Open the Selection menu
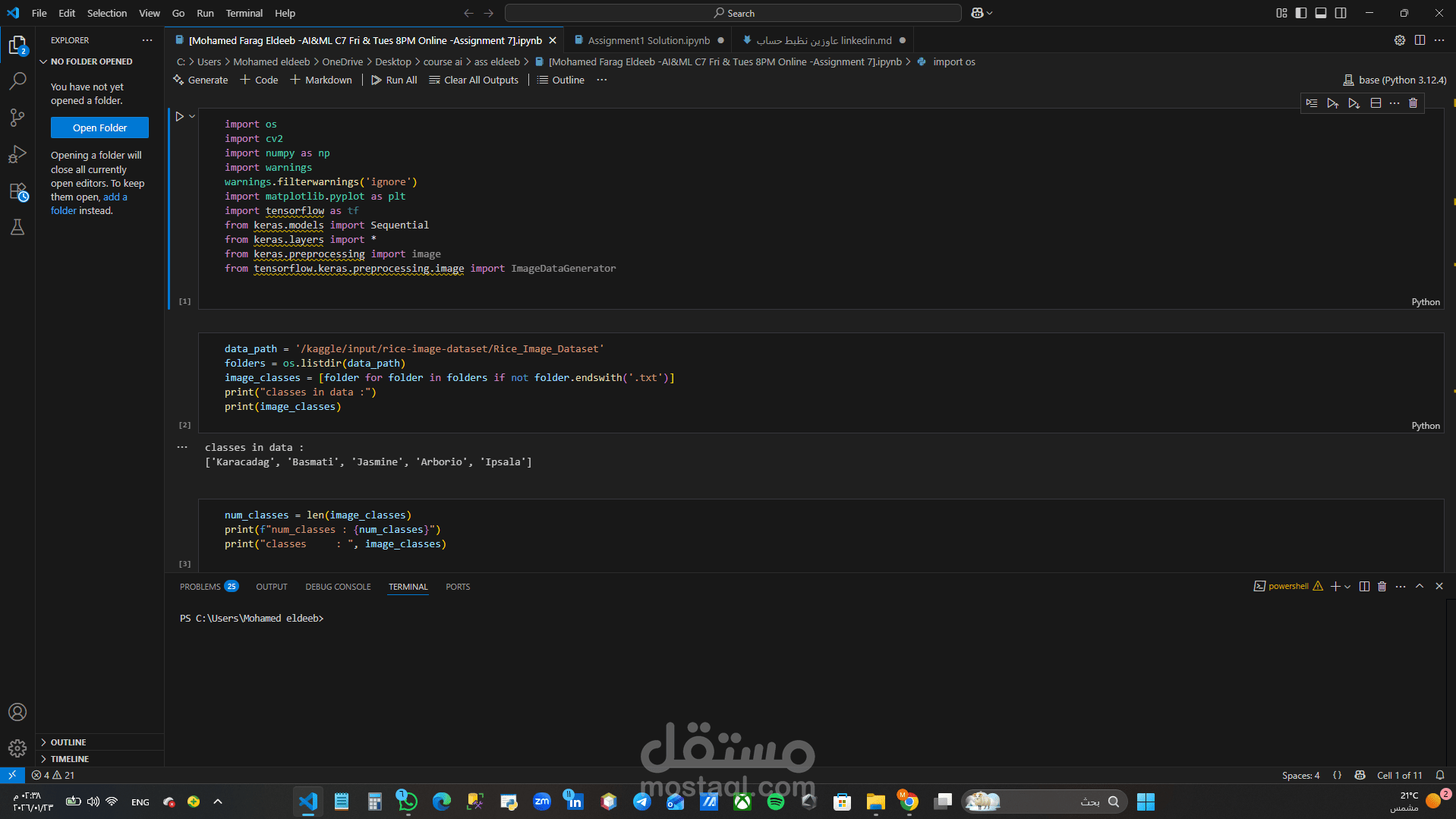Viewport: 1456px width, 819px height. coord(107,13)
